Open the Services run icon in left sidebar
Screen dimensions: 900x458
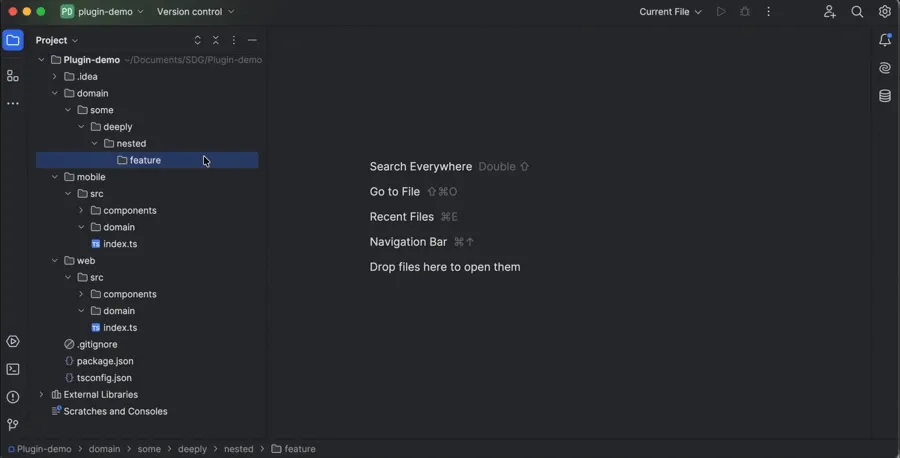pyautogui.click(x=13, y=342)
